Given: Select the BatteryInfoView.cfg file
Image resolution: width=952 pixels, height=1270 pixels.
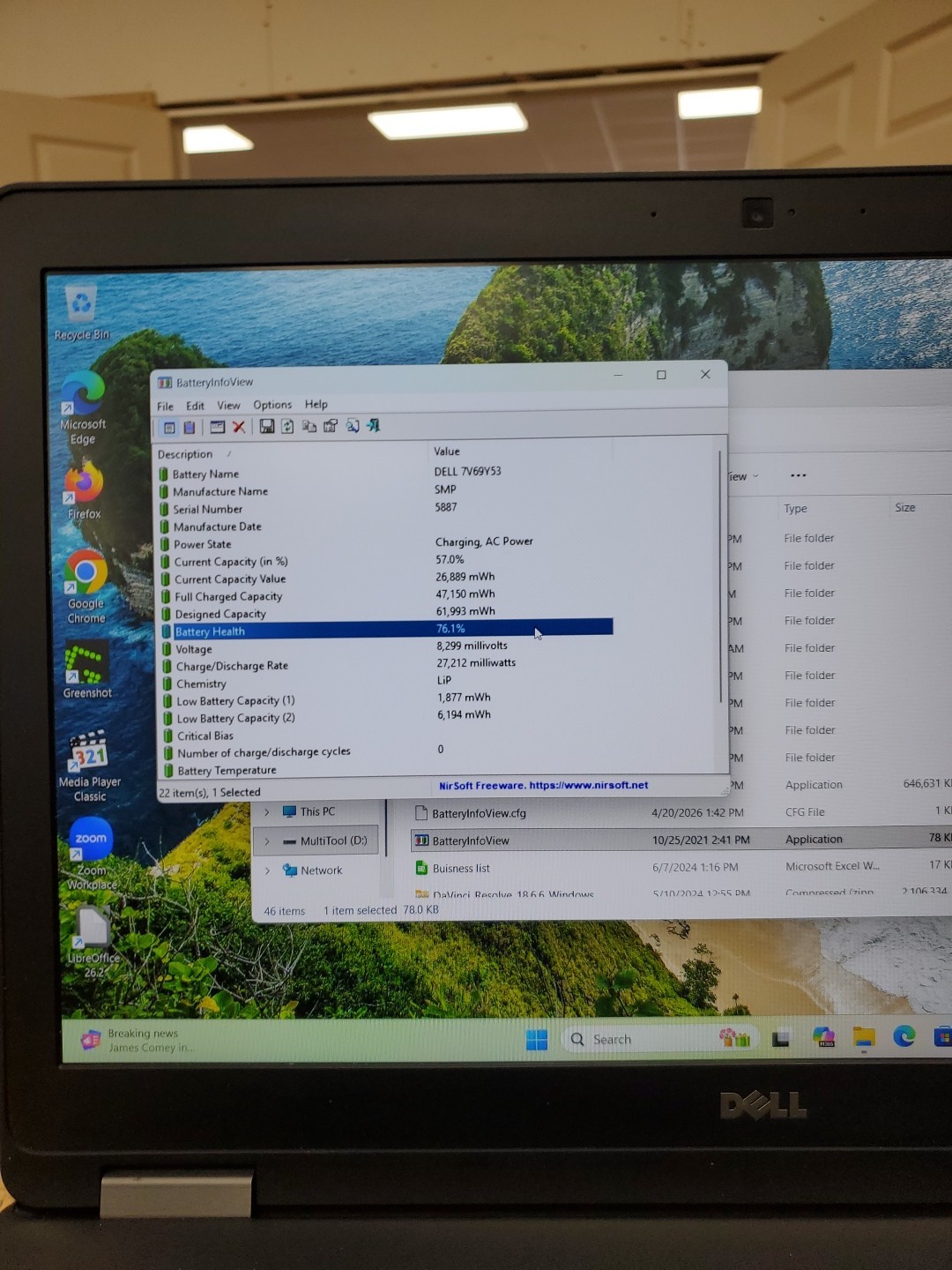Looking at the screenshot, I should [470, 813].
